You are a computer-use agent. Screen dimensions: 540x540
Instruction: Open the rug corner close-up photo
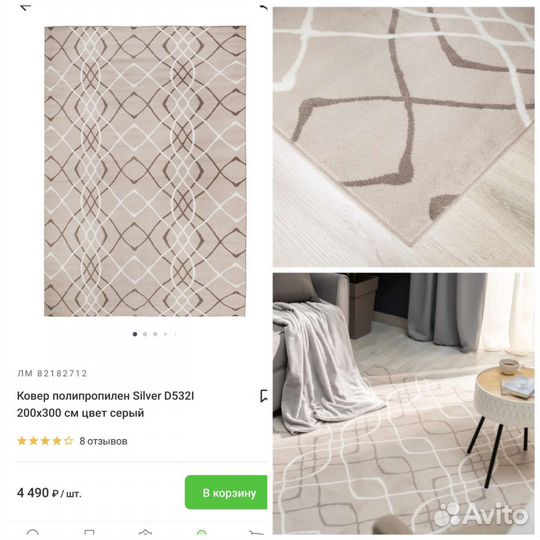tap(404, 137)
